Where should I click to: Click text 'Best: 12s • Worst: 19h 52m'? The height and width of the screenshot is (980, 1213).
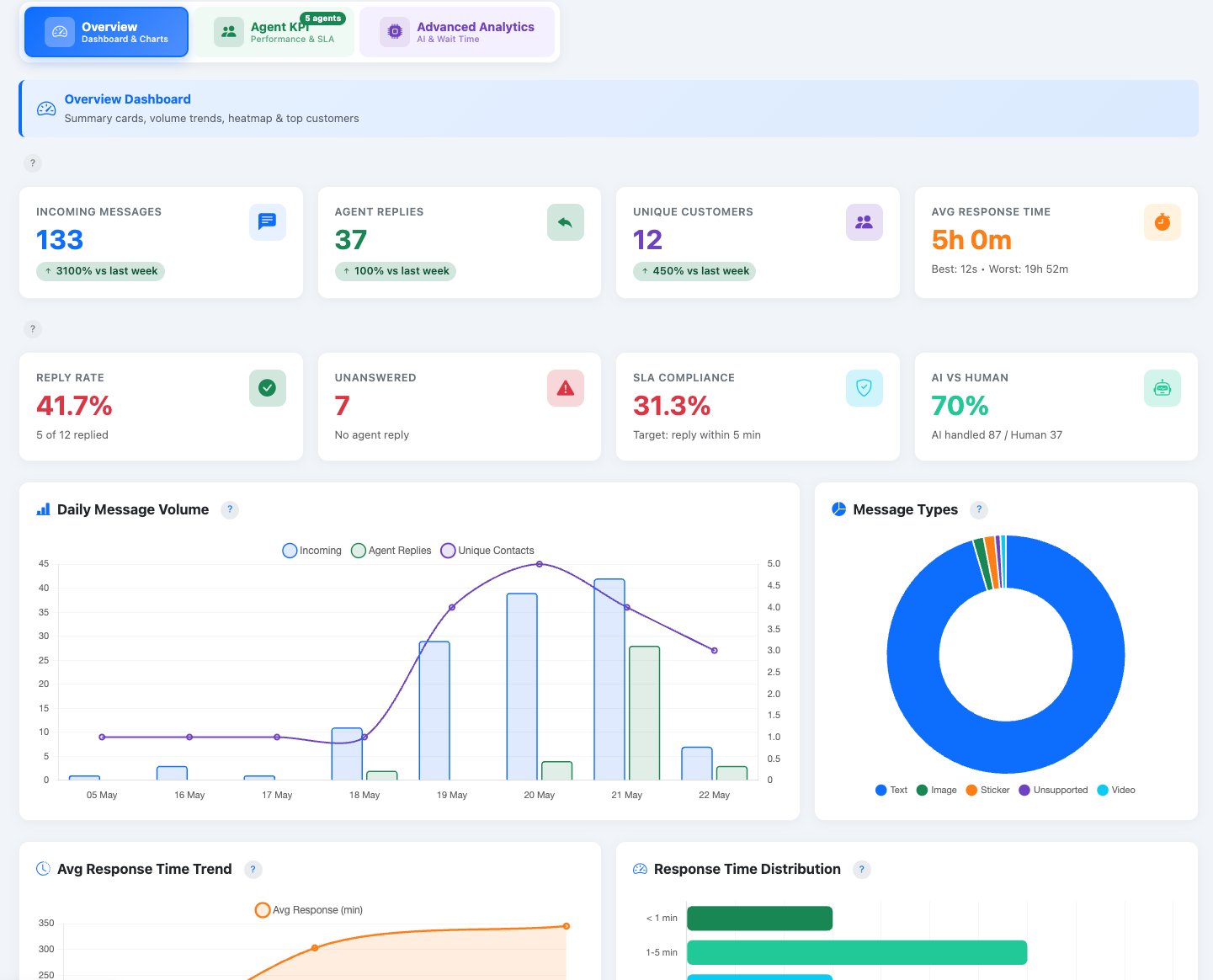click(1000, 269)
